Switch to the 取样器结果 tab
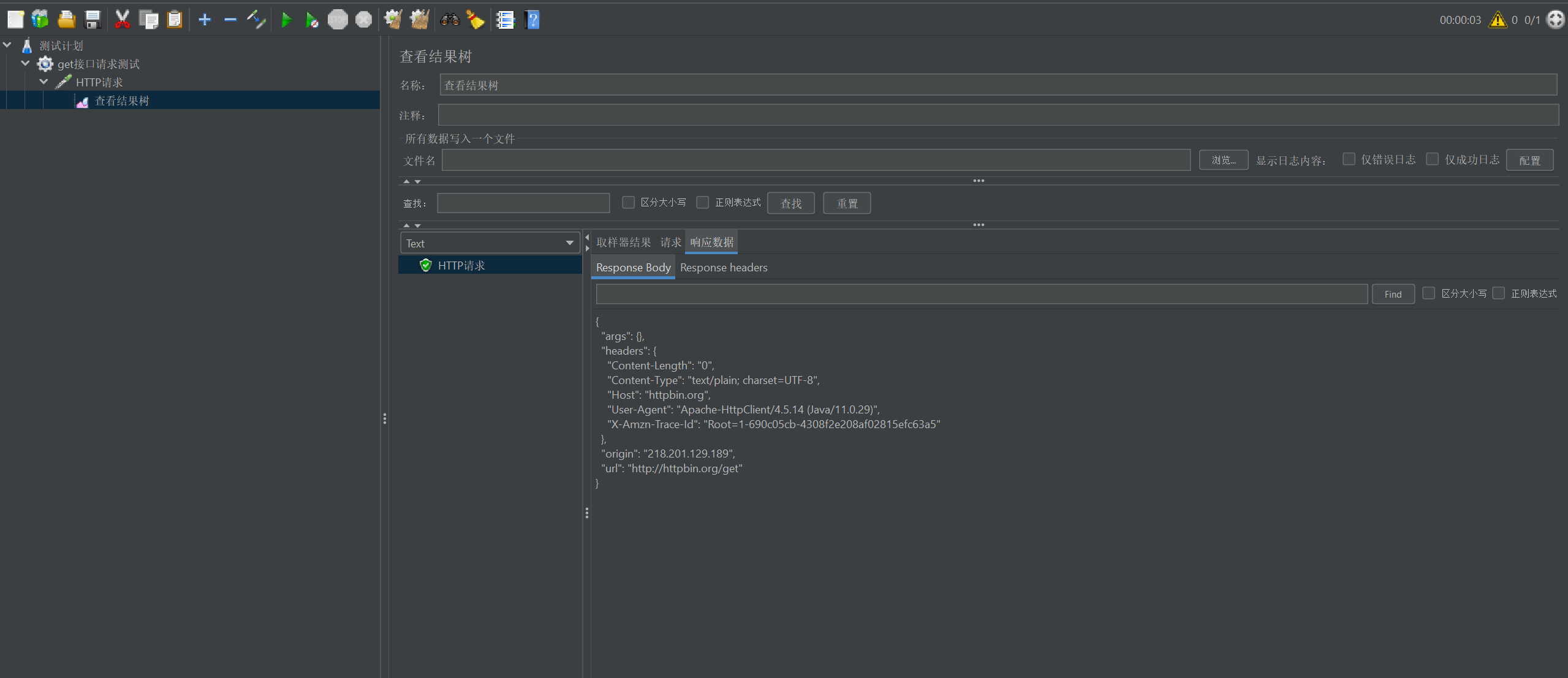Viewport: 1568px width, 678px height. click(623, 243)
